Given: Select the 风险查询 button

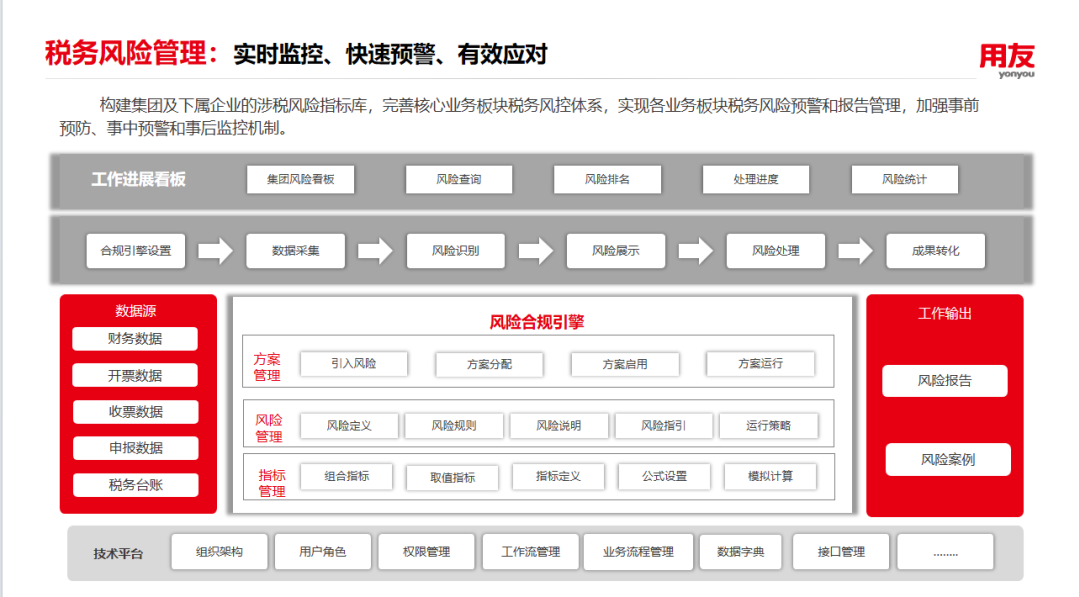Looking at the screenshot, I should click(x=459, y=180).
